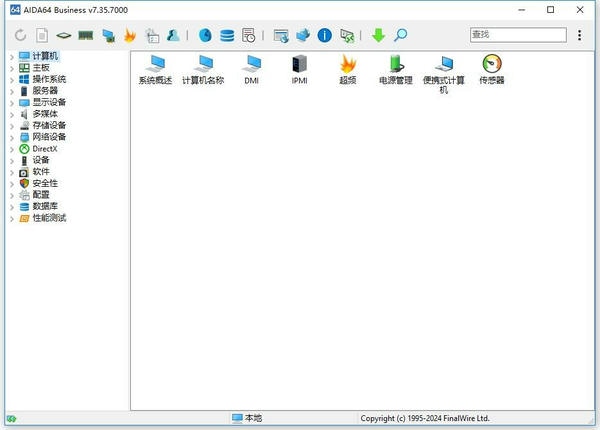The width and height of the screenshot is (600, 430).
Task: Expand the 多媒体 tree node arrow
Action: click(12, 115)
